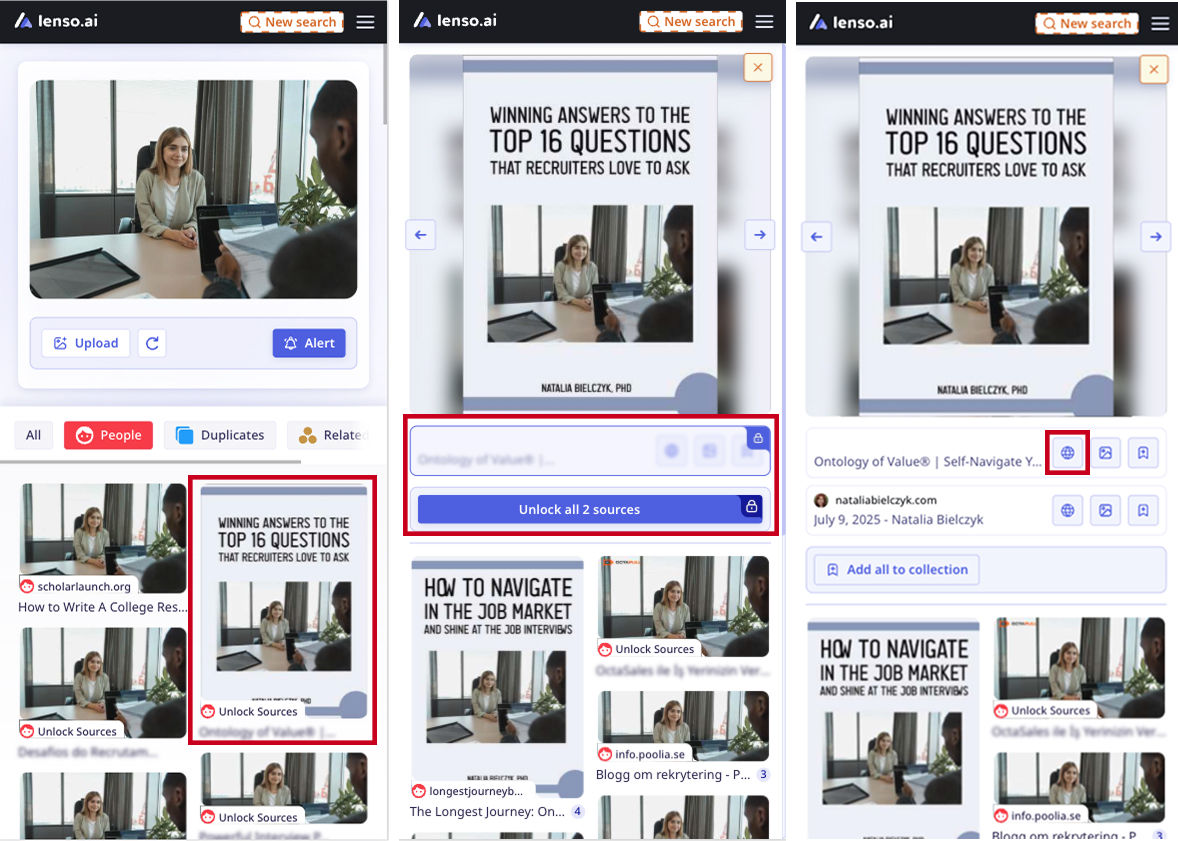This screenshot has width=1178, height=841.
Task: Select the All results tab
Action: (34, 435)
